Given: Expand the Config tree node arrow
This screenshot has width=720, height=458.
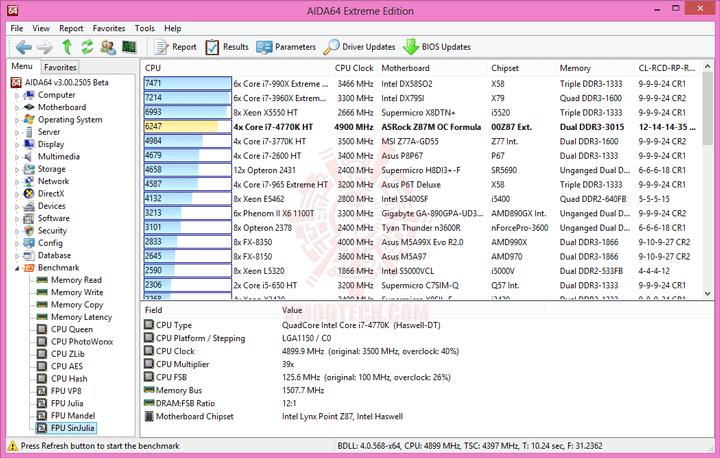Looking at the screenshot, I should [17, 244].
